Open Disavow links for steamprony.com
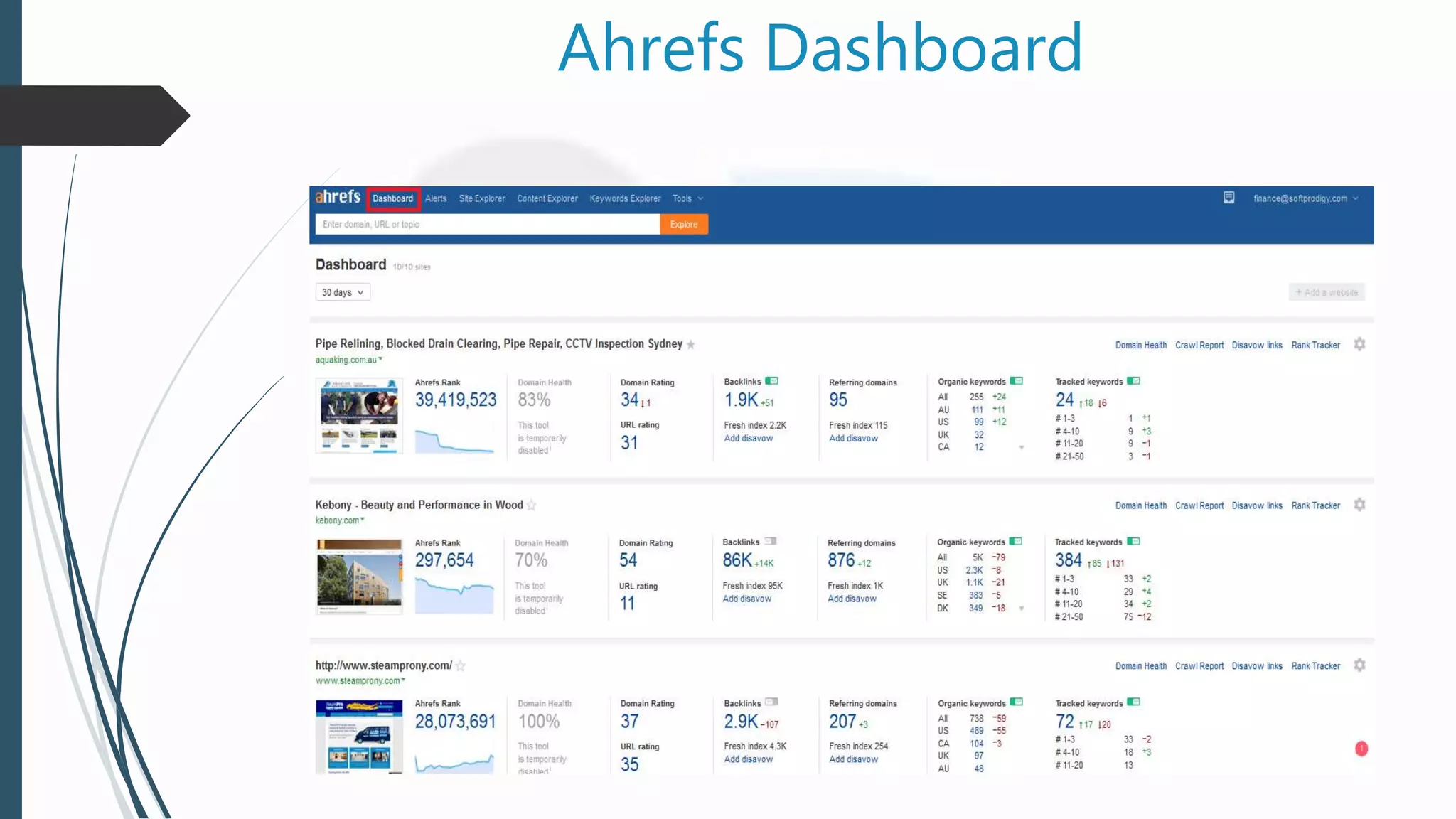 [1257, 666]
